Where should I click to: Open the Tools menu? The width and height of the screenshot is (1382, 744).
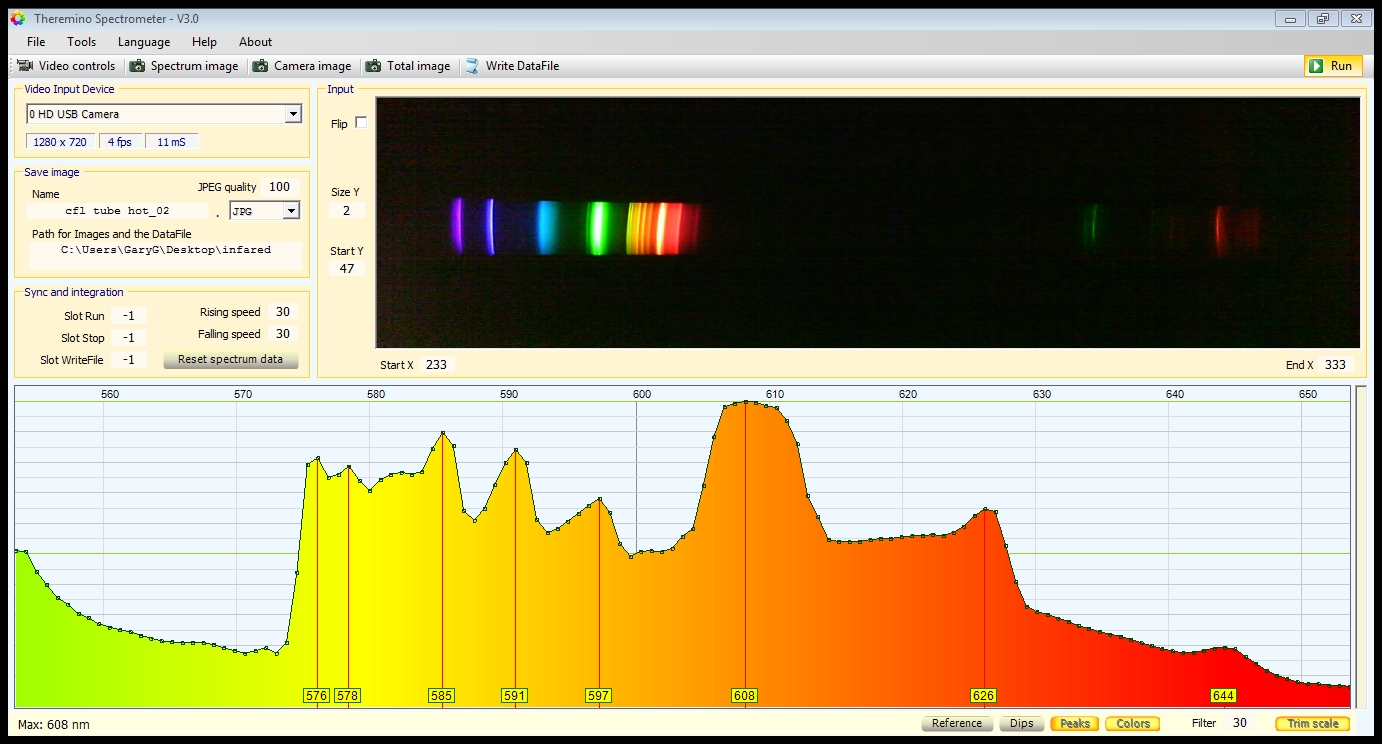click(82, 42)
